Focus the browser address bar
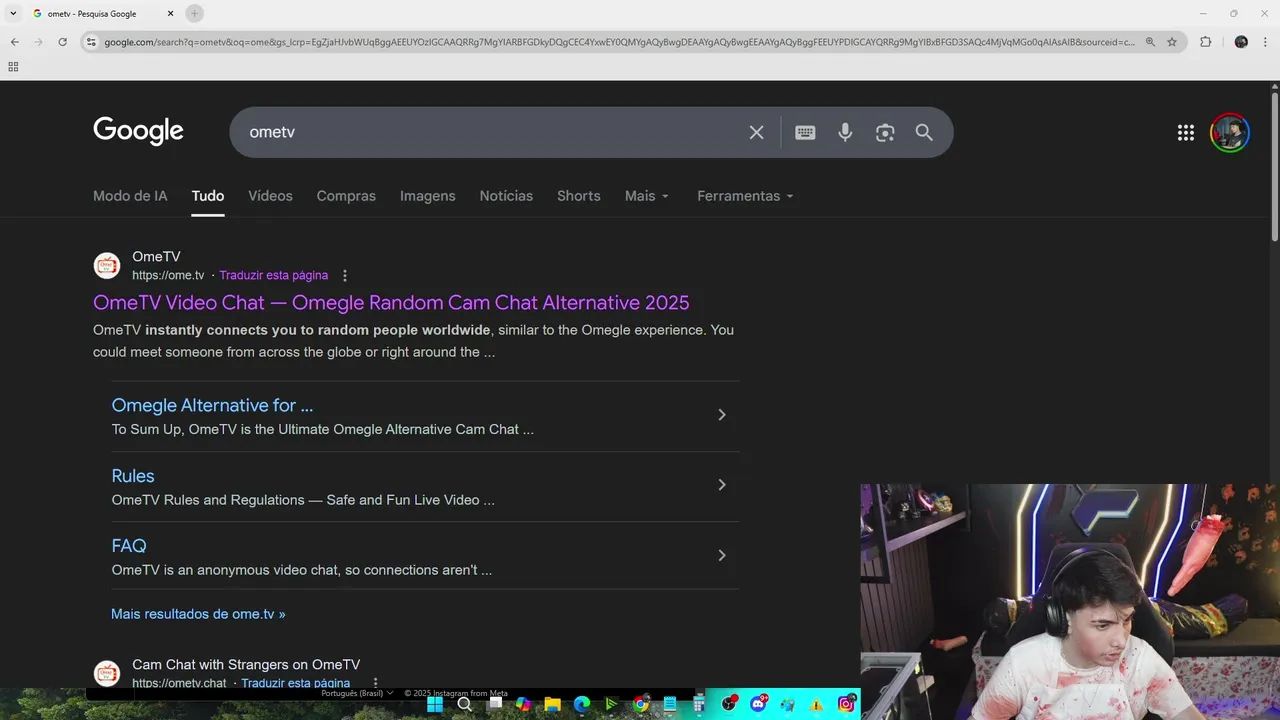The width and height of the screenshot is (1280, 720). (620, 42)
